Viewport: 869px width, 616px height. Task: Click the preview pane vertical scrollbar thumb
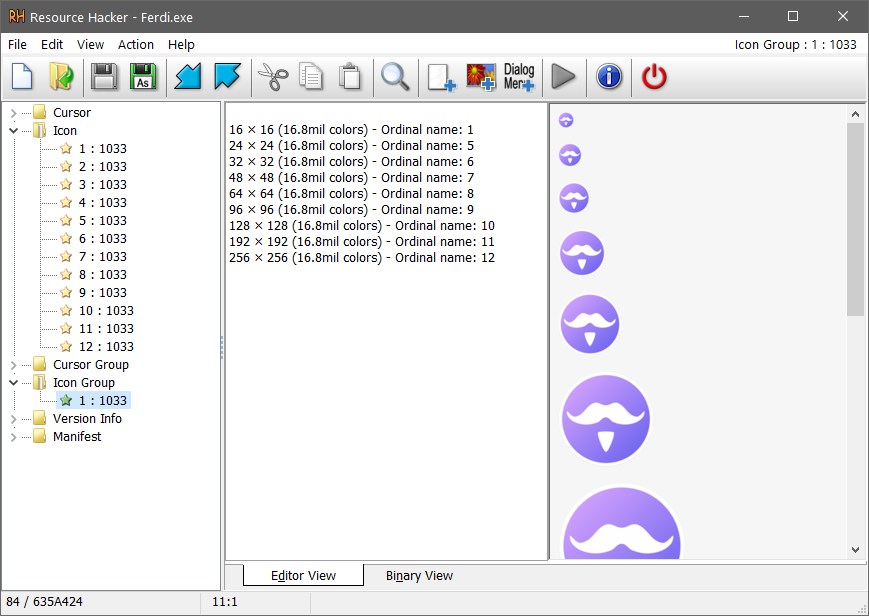(x=855, y=220)
